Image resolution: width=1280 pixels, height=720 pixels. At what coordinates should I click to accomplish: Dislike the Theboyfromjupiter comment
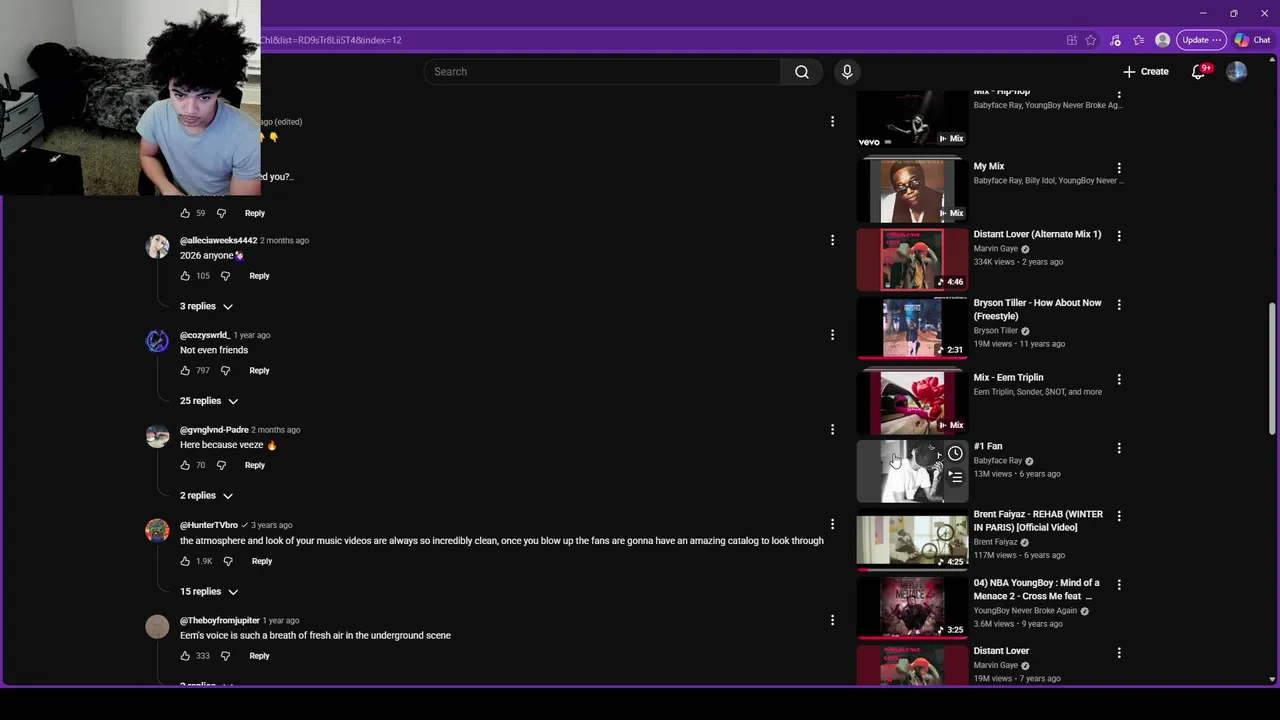coord(225,656)
